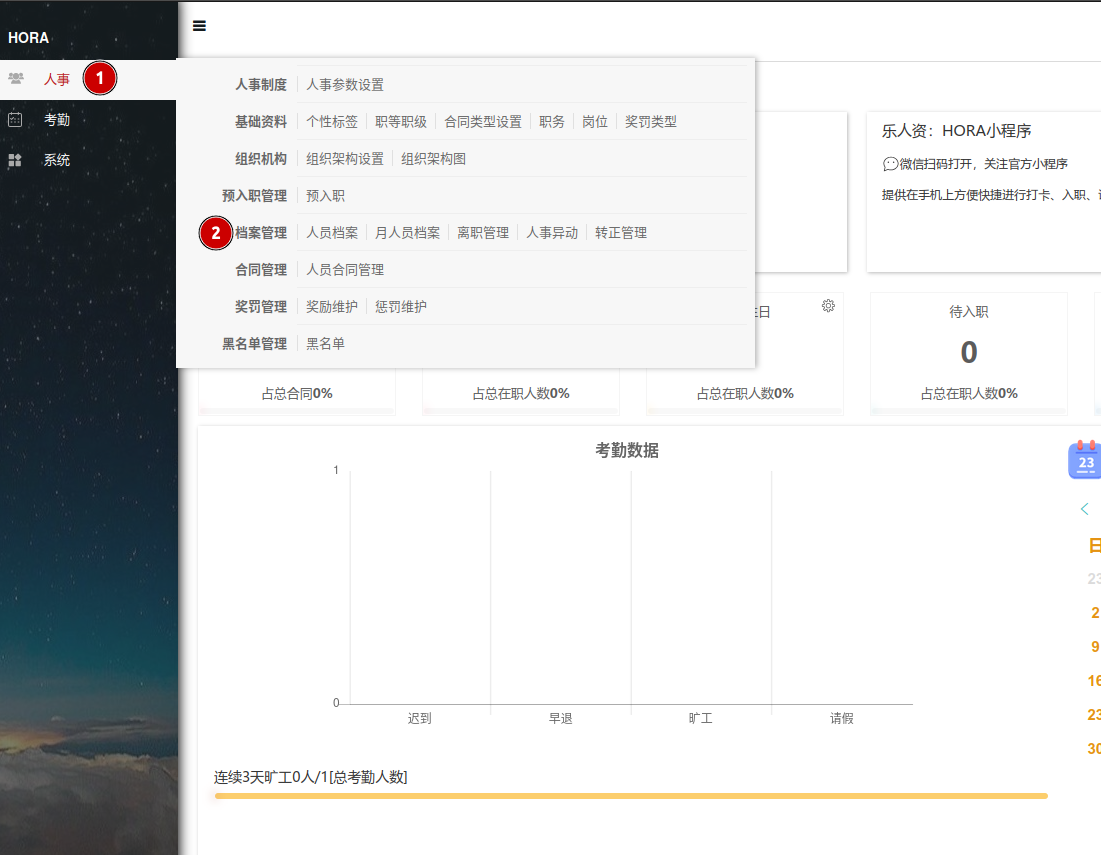
Task: Click the blue calendar 23 icon
Action: point(1085,460)
